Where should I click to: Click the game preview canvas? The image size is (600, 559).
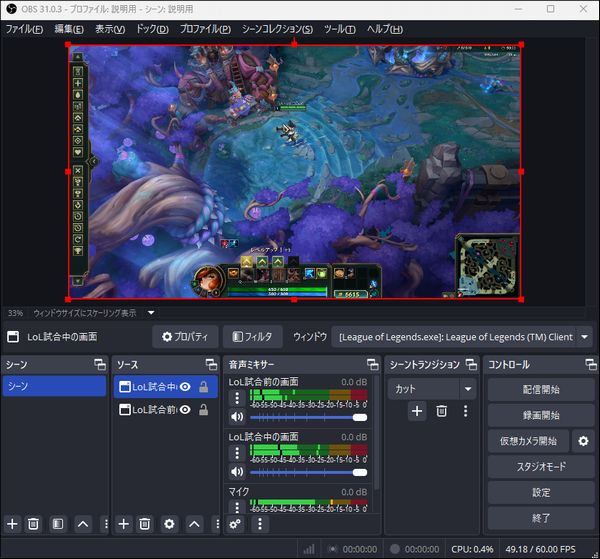294,171
